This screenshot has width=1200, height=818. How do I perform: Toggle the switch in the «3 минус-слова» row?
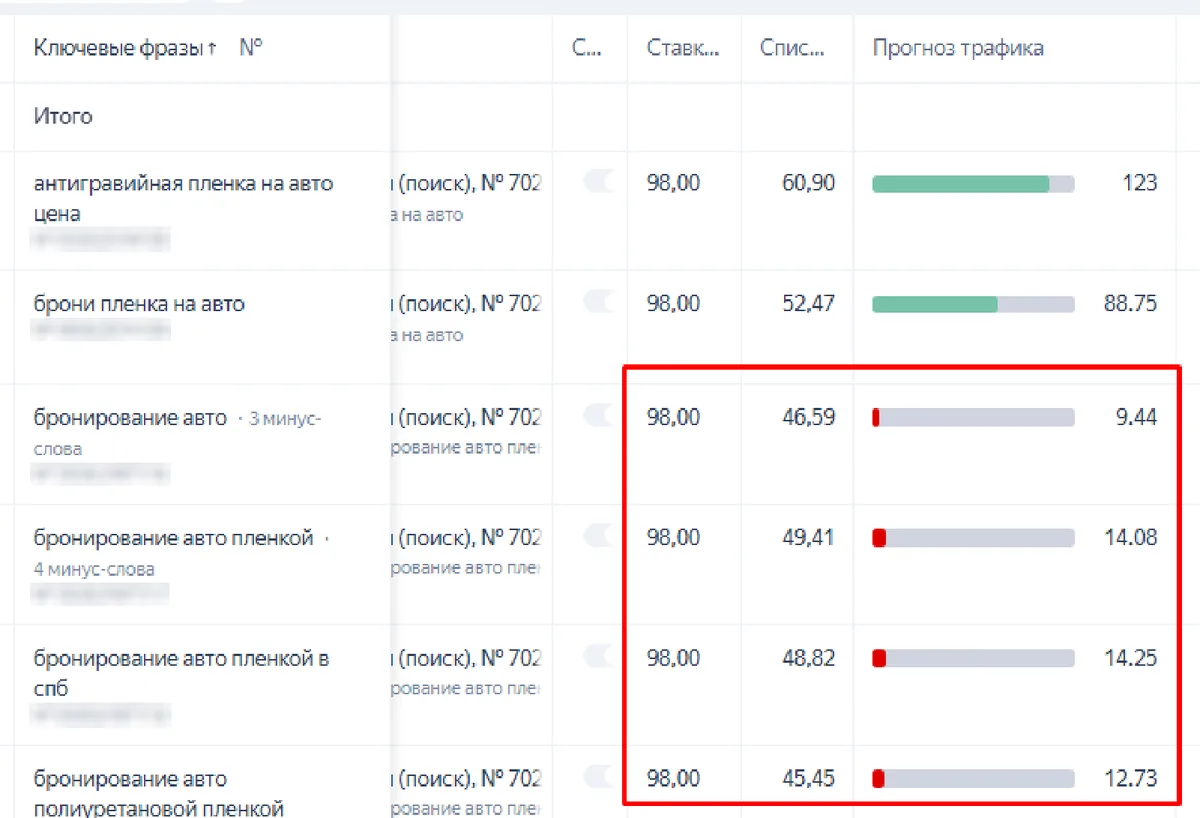pyautogui.click(x=598, y=415)
